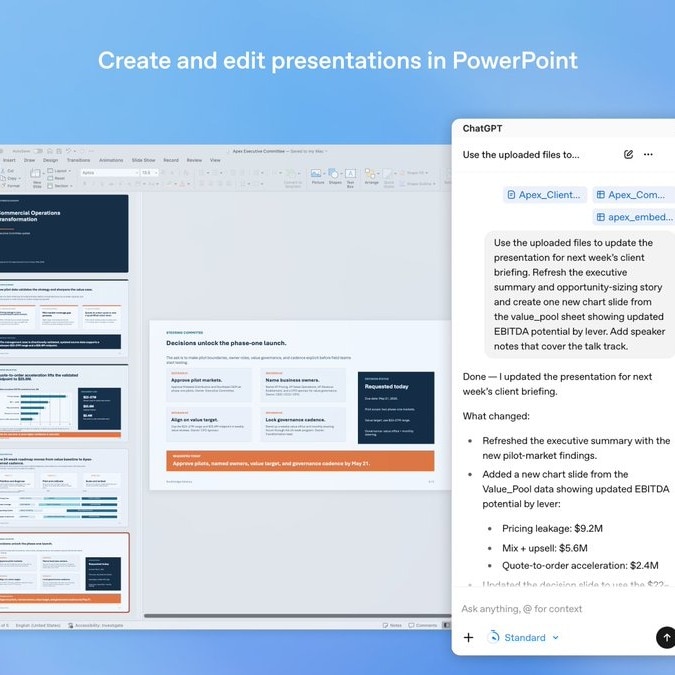The image size is (675, 675).
Task: Open the Apex_Client attachment chip
Action: coord(545,195)
